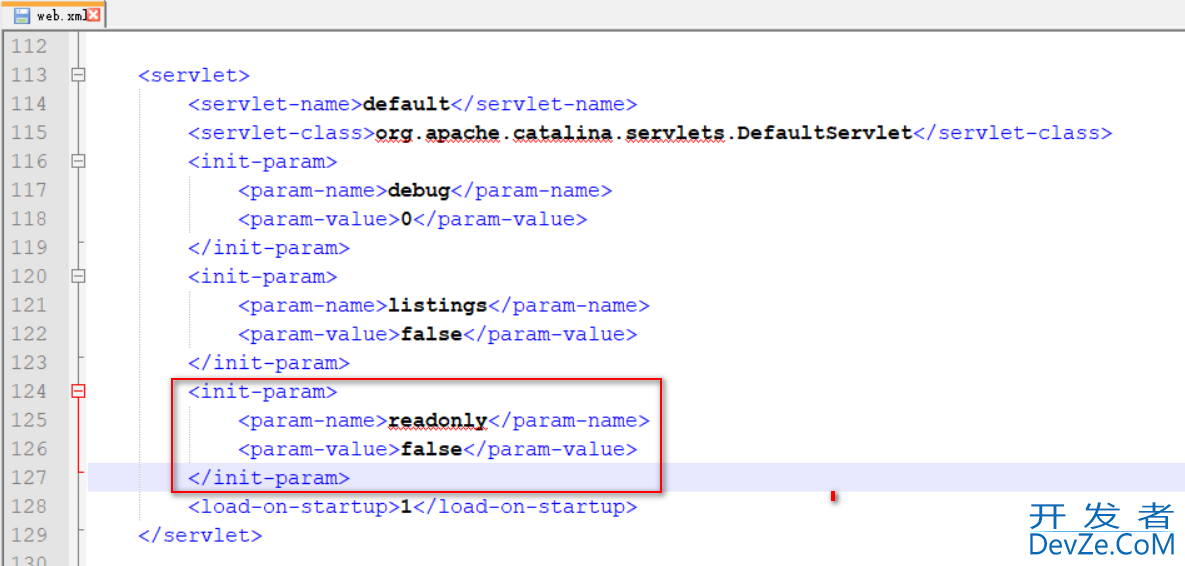Screen dimensions: 1185x566
Task: Click line number 128 in margin
Action: (29, 506)
